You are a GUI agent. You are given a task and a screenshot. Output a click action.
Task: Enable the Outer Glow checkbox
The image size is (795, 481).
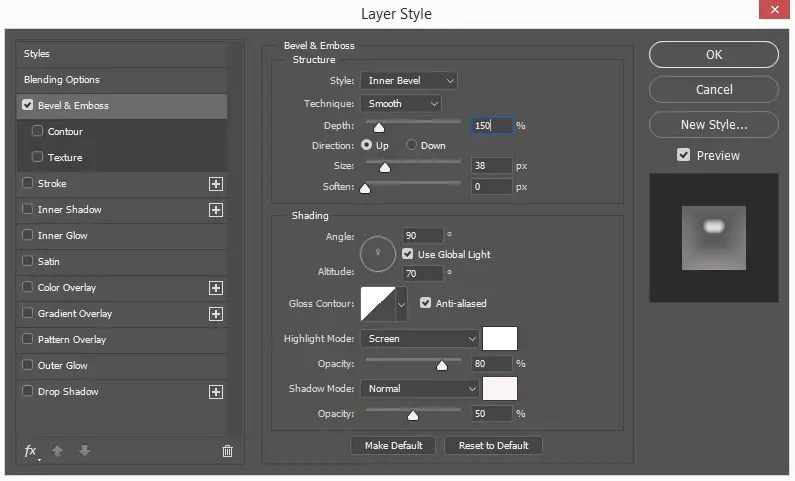(x=27, y=365)
